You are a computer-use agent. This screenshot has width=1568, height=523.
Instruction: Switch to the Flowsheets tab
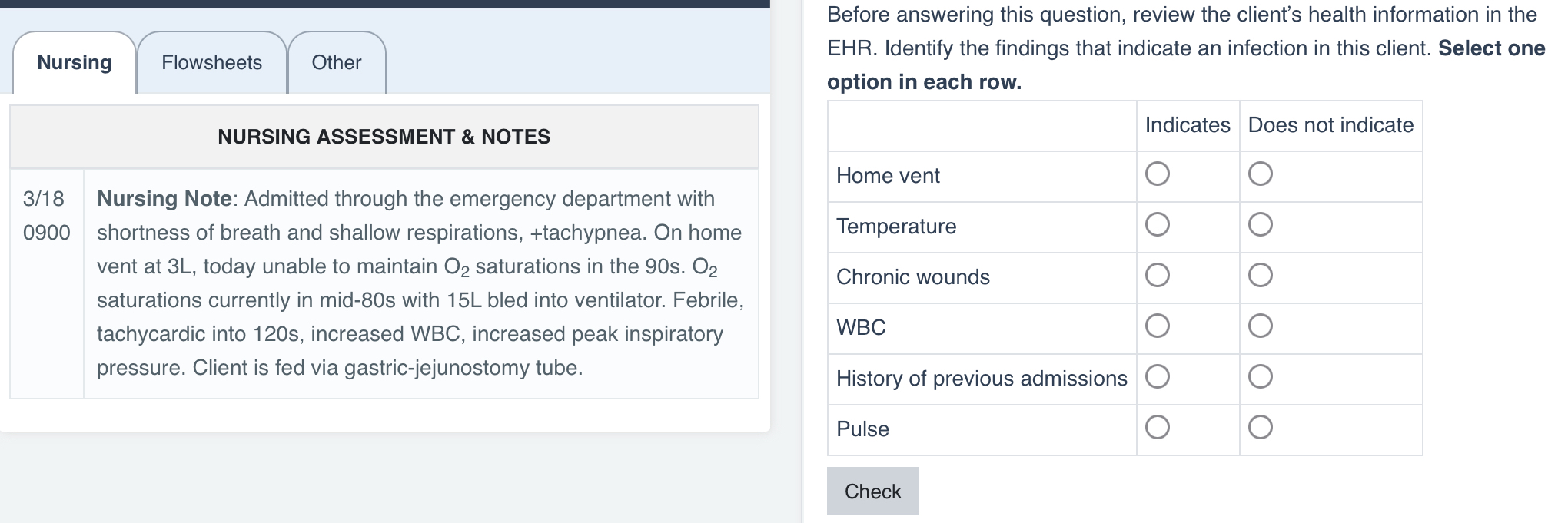coord(211,63)
